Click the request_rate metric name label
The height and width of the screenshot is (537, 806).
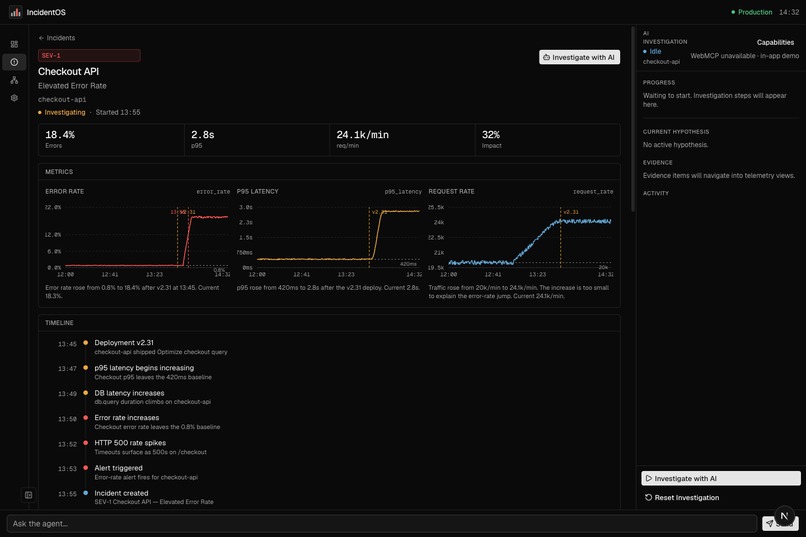coord(593,191)
